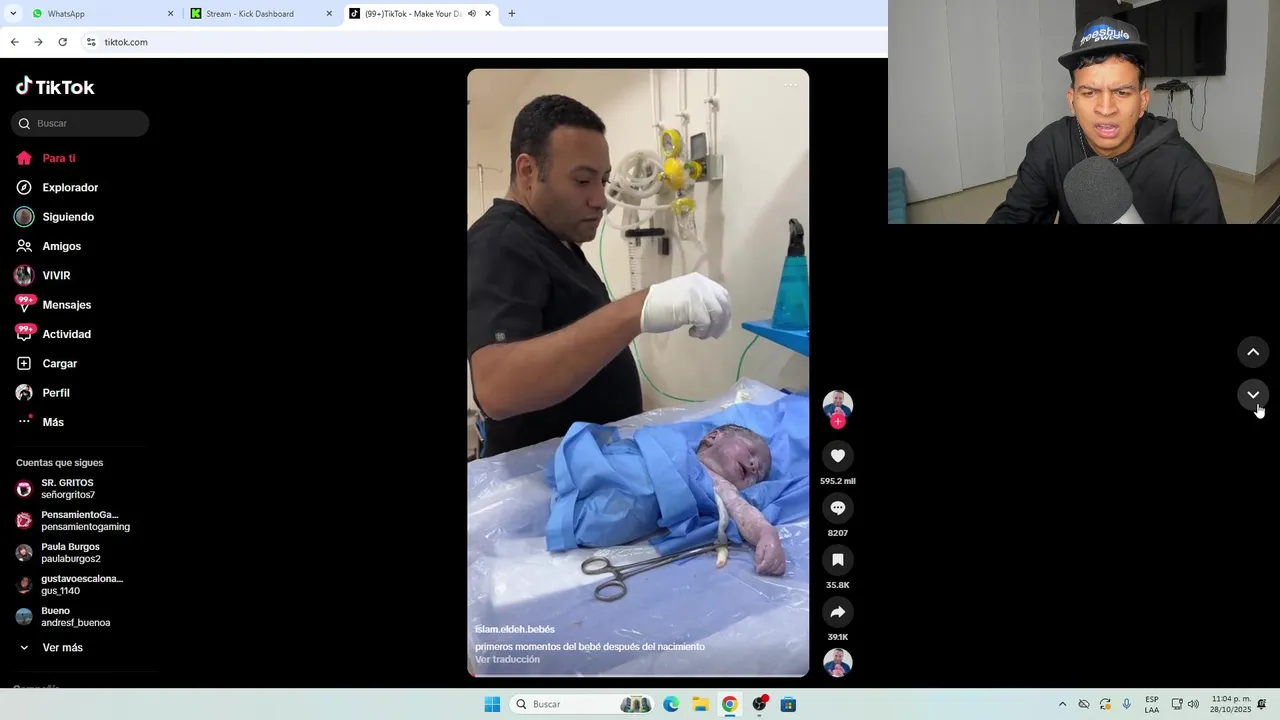Focus the TikTok Buscar search field
The image size is (1280, 720).
pos(80,123)
